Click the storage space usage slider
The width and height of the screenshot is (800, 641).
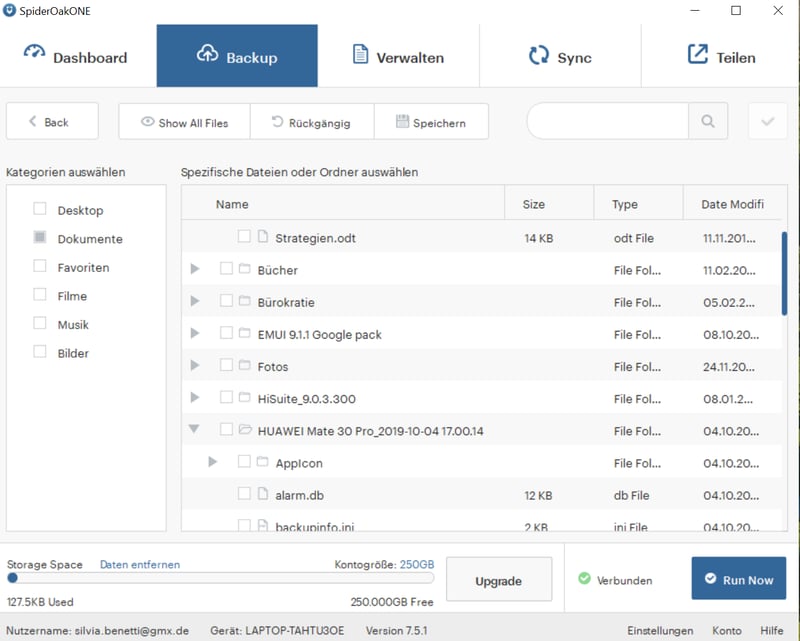(x=220, y=578)
